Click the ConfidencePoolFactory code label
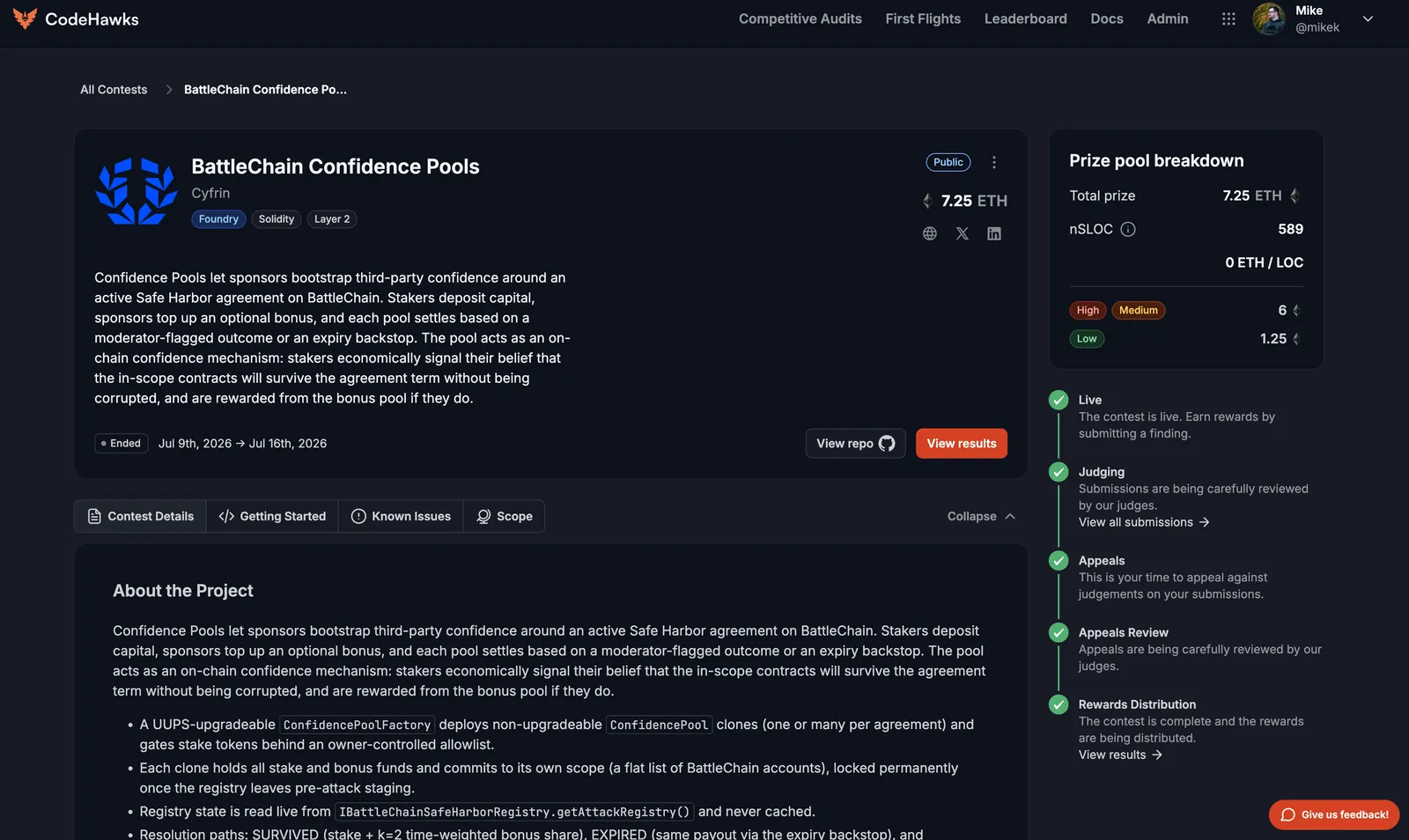Image resolution: width=1409 pixels, height=840 pixels. (x=358, y=725)
